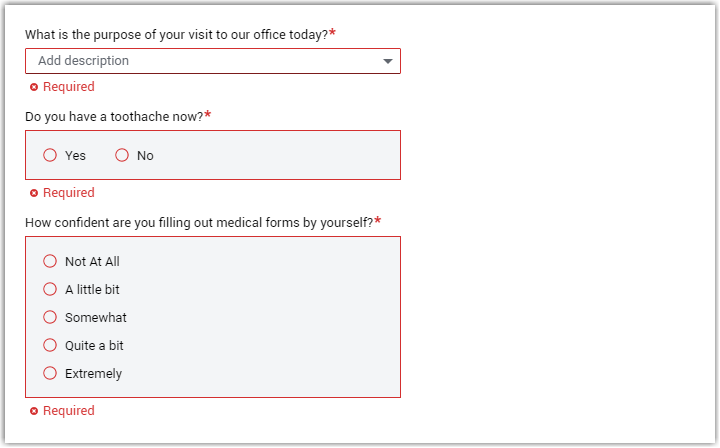
Task: Choose "No" for the toothache question
Action: coord(122,155)
